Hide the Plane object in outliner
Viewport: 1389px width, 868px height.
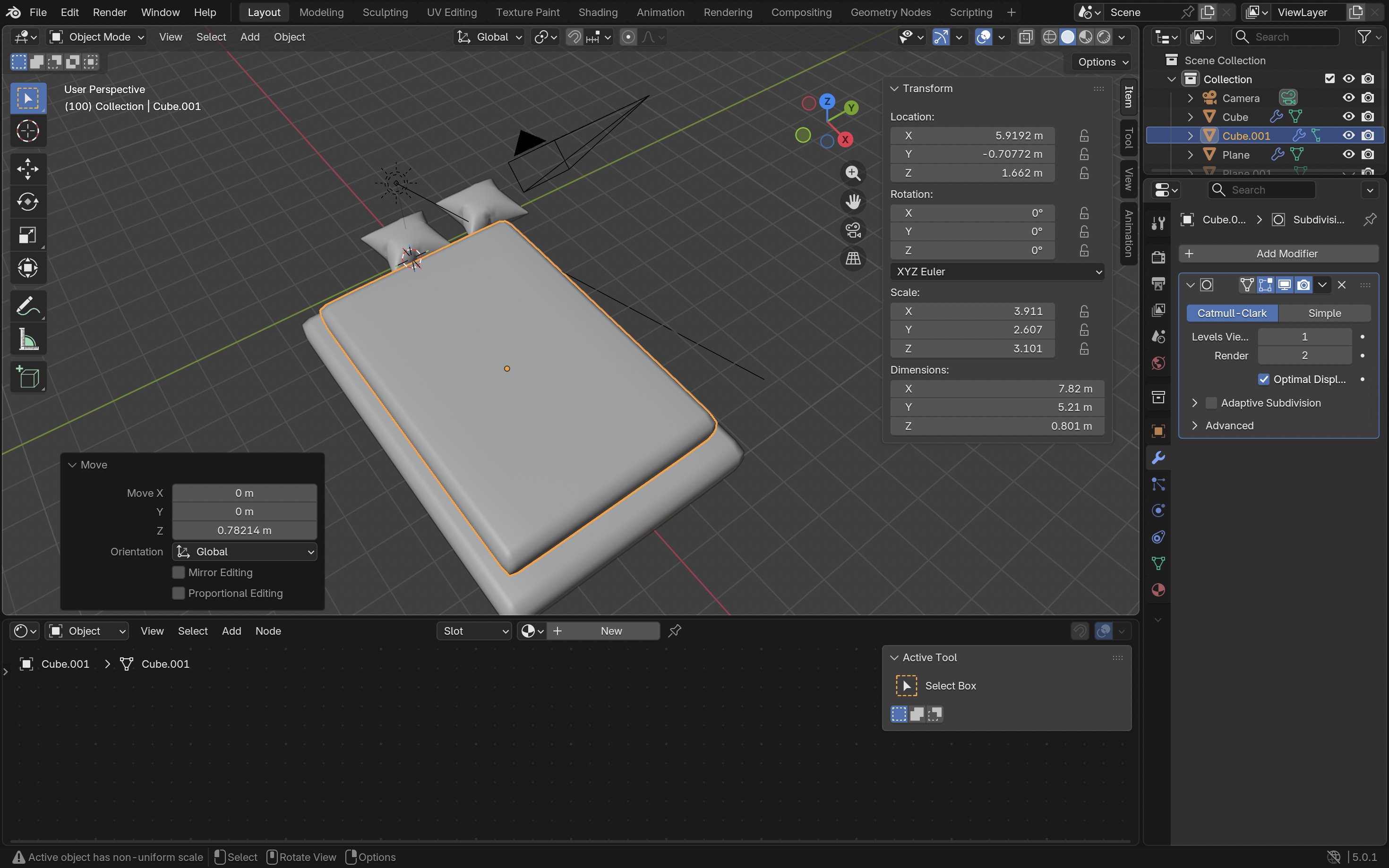click(x=1348, y=154)
